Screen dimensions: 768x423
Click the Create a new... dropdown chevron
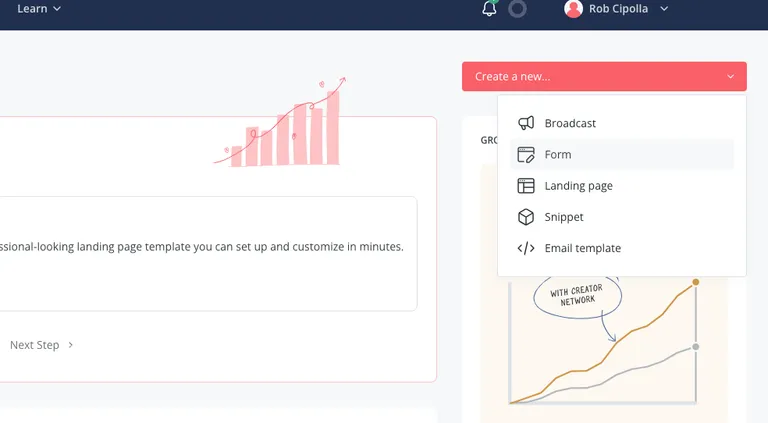tap(730, 76)
